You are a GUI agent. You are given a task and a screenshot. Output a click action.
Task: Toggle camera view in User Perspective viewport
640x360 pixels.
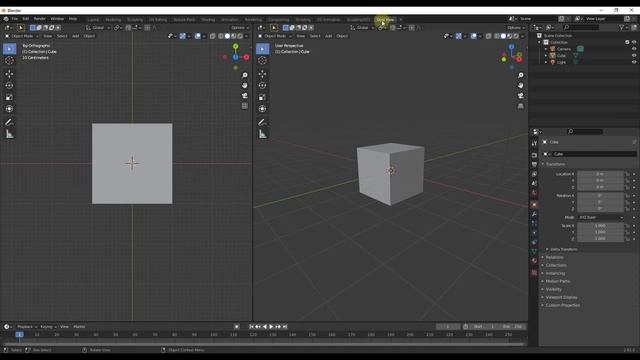(521, 96)
